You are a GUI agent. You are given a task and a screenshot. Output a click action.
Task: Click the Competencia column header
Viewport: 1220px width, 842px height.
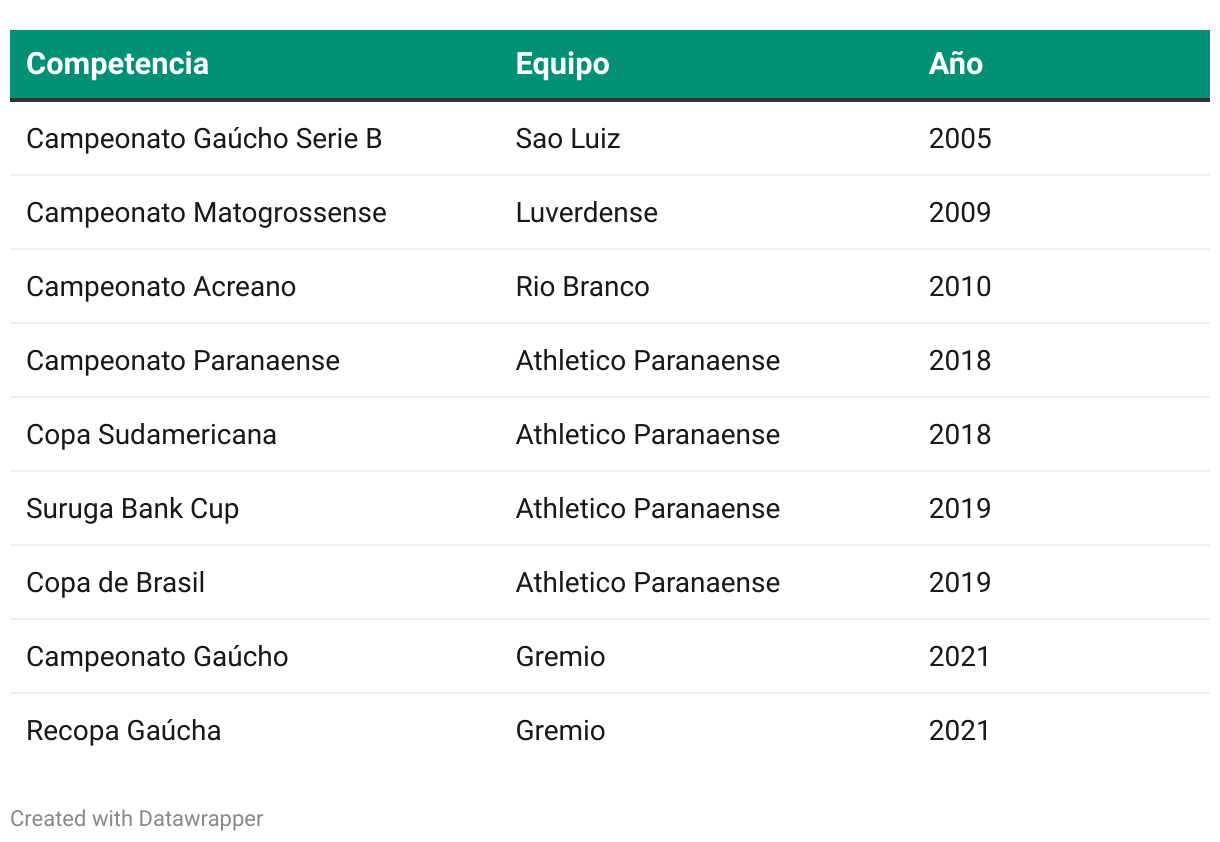pos(117,64)
